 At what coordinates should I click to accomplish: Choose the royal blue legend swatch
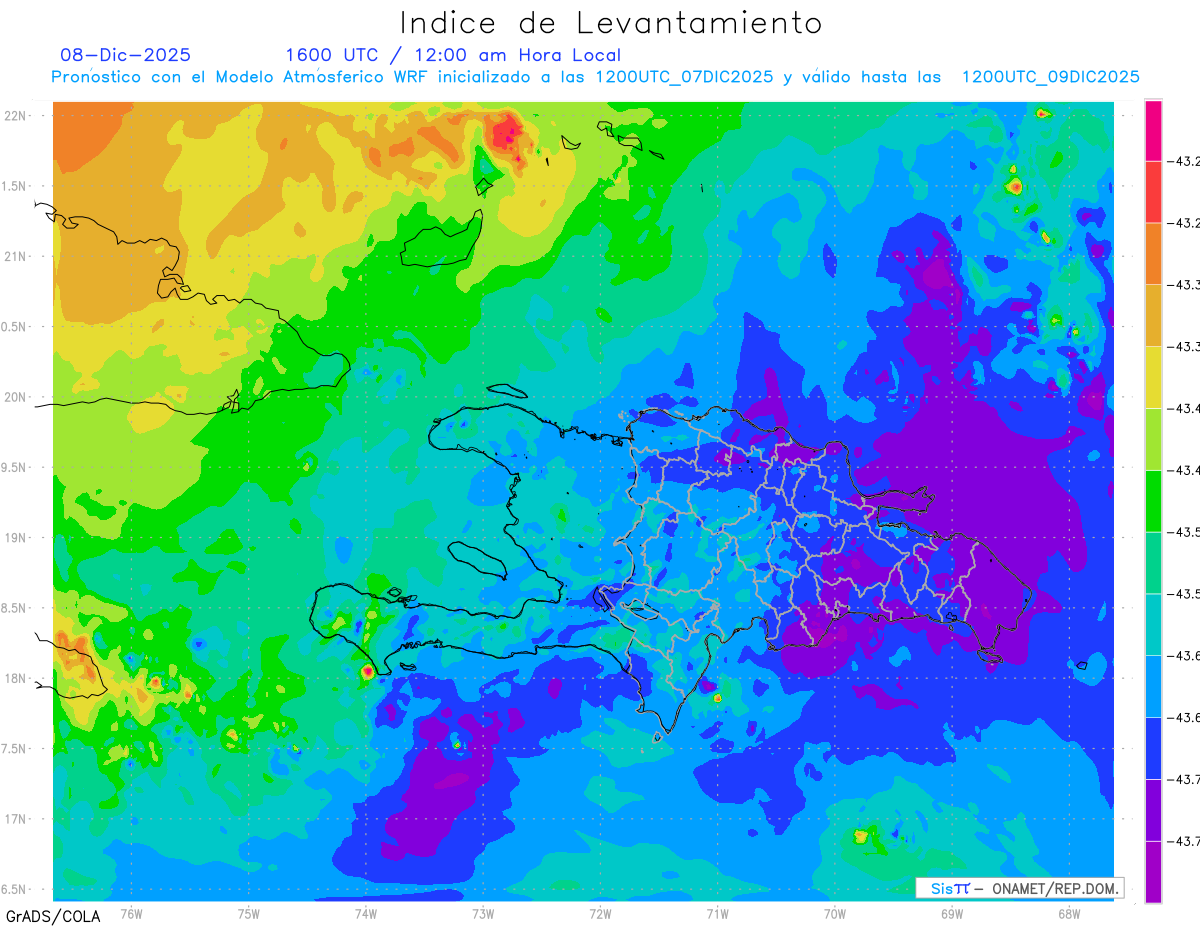[1153, 749]
